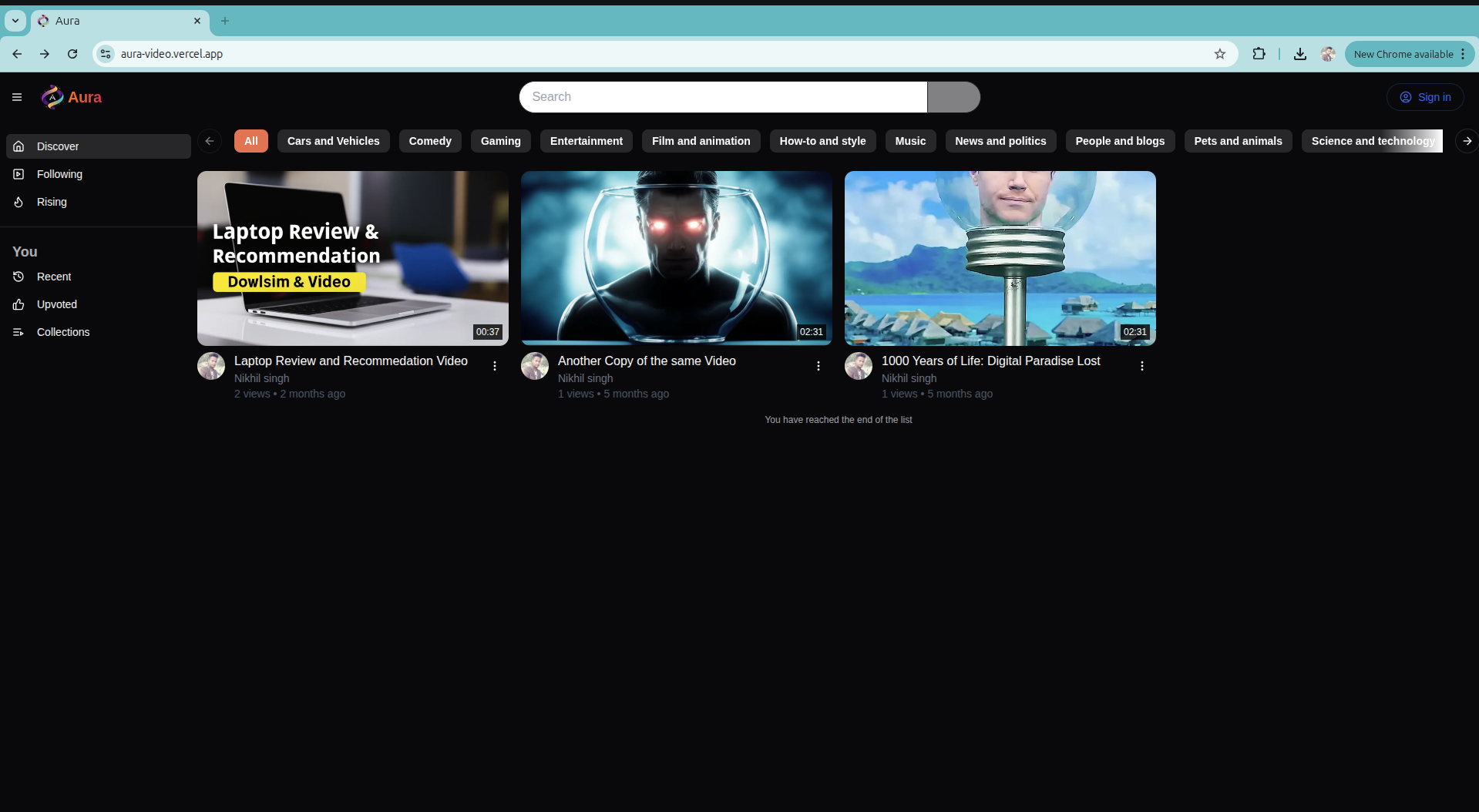Click the Aura logo
The width and height of the screenshot is (1479, 812).
(x=71, y=97)
